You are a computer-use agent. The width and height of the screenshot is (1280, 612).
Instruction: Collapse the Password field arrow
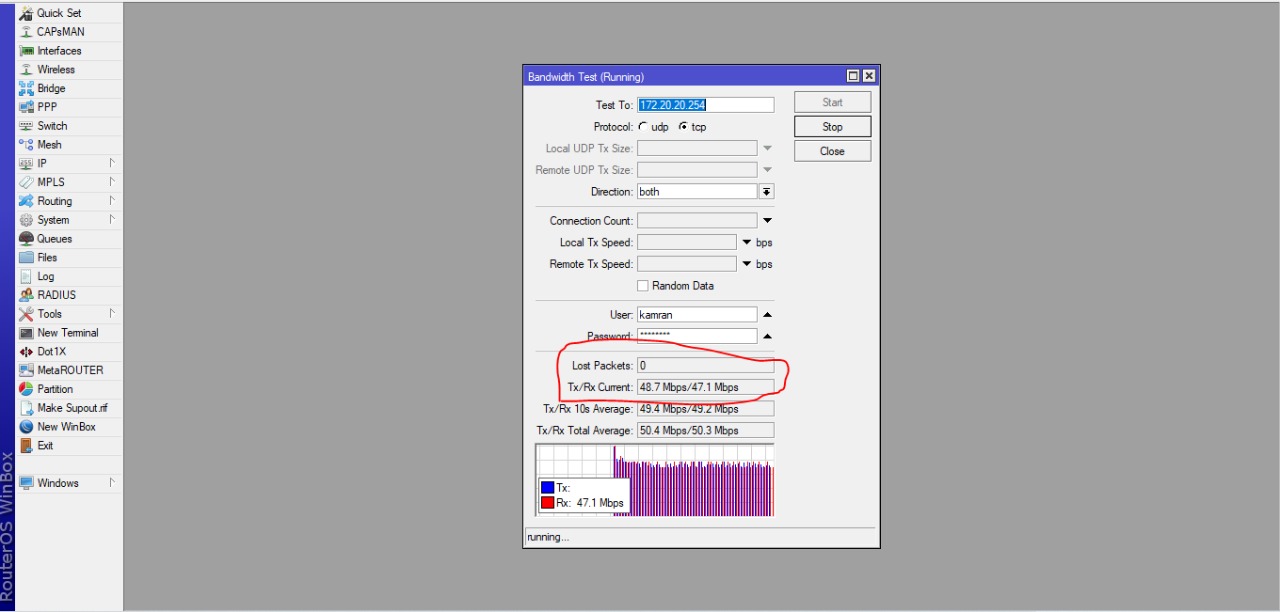767,337
